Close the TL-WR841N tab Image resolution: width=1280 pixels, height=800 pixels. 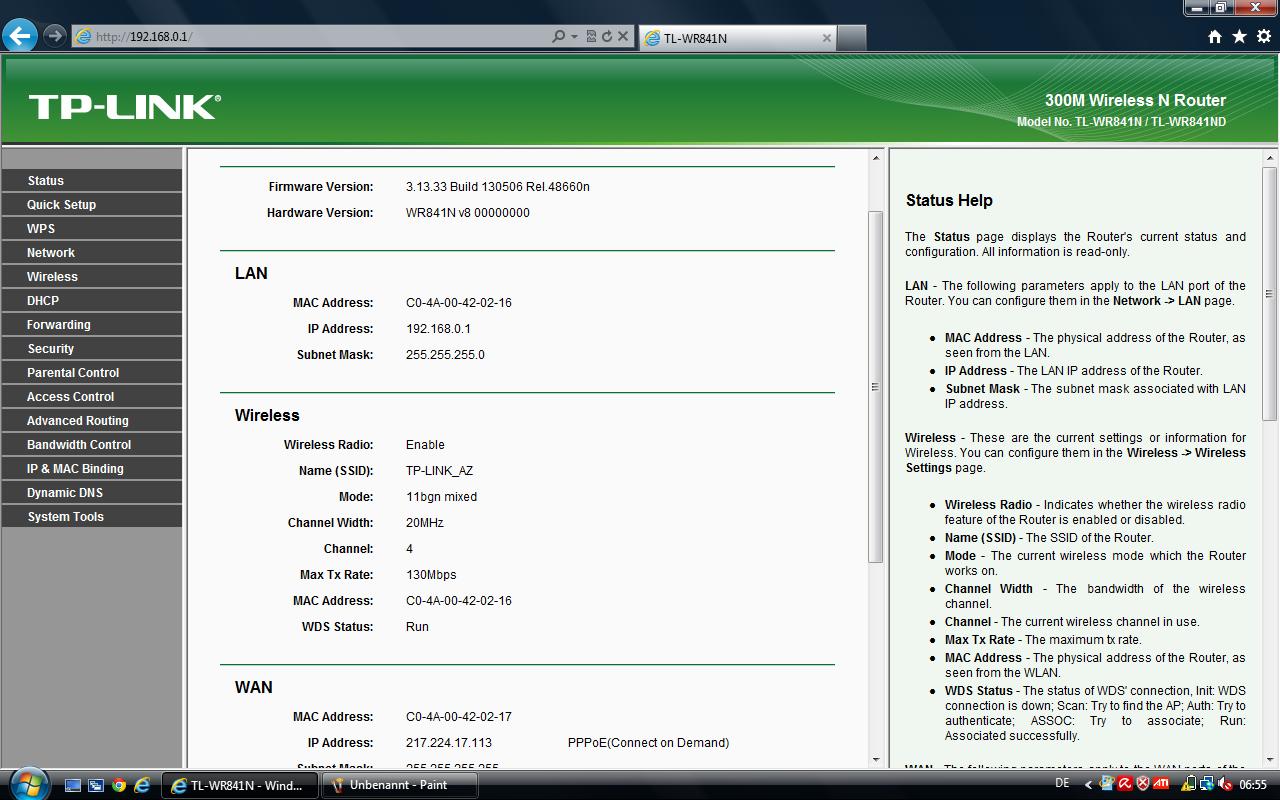(826, 38)
